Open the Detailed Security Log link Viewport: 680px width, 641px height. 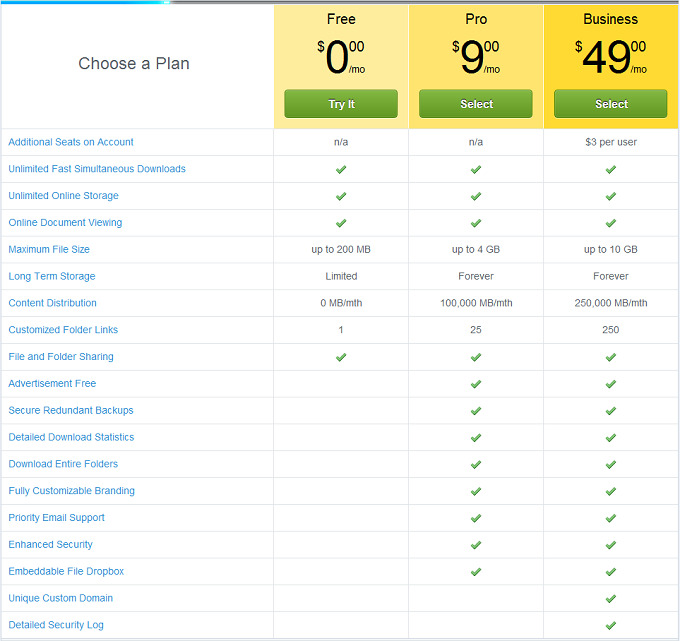56,625
